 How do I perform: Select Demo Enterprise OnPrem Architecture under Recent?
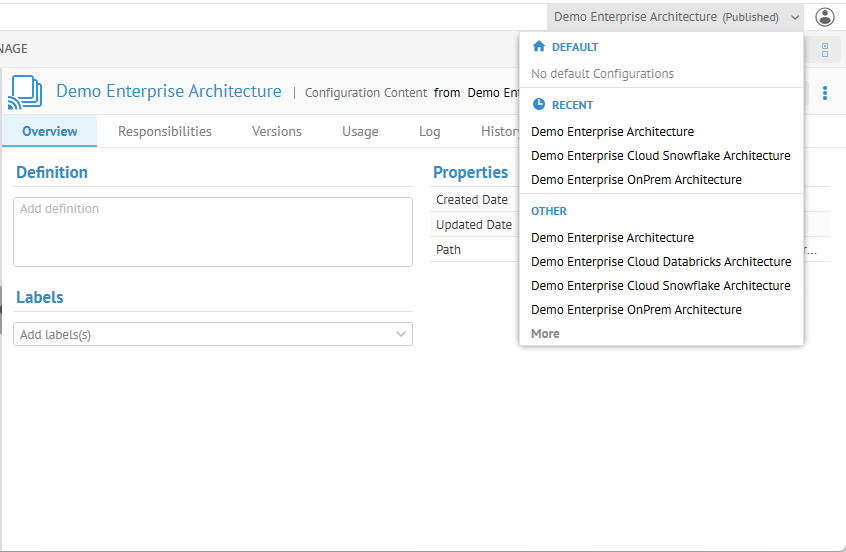click(x=636, y=180)
